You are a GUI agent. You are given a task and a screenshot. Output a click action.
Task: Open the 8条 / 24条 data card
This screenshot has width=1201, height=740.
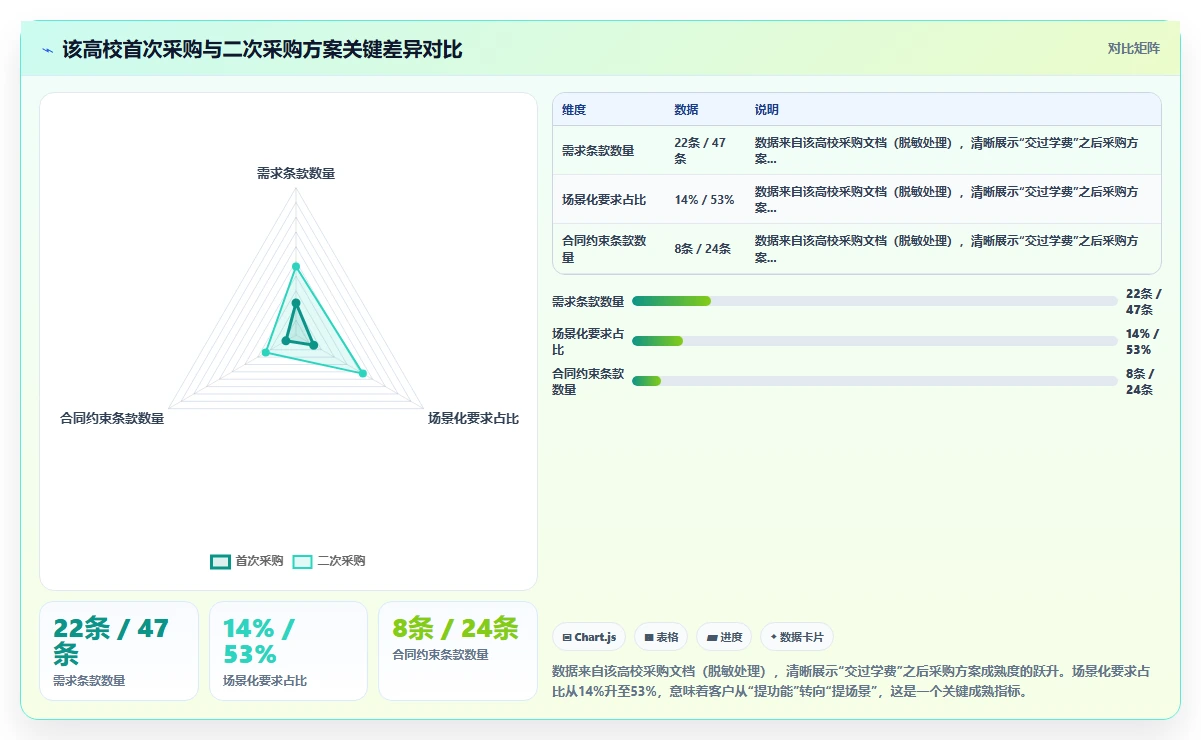point(458,651)
